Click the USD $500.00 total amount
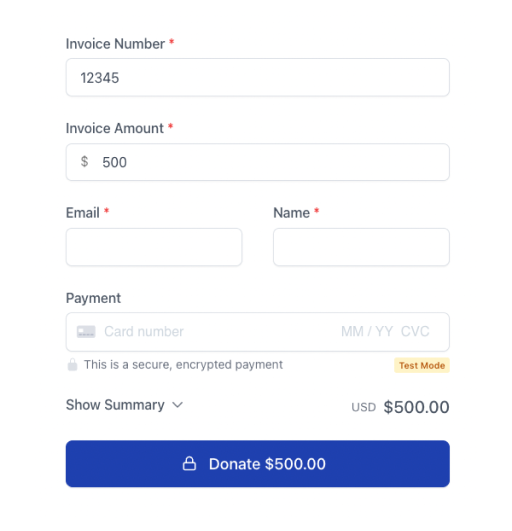This screenshot has height=531, width=512. pyautogui.click(x=400, y=407)
